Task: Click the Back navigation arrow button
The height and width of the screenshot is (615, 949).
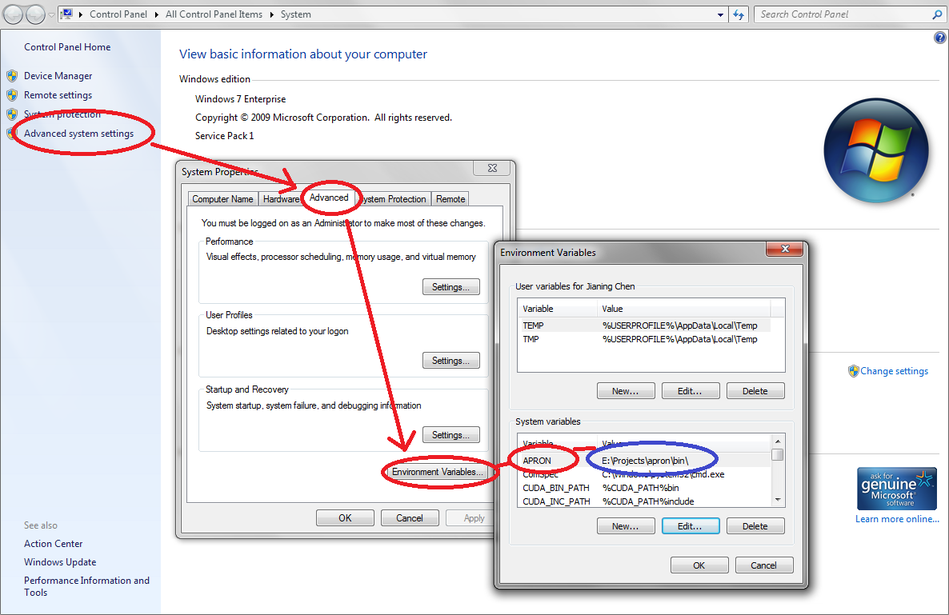Action: (13, 14)
